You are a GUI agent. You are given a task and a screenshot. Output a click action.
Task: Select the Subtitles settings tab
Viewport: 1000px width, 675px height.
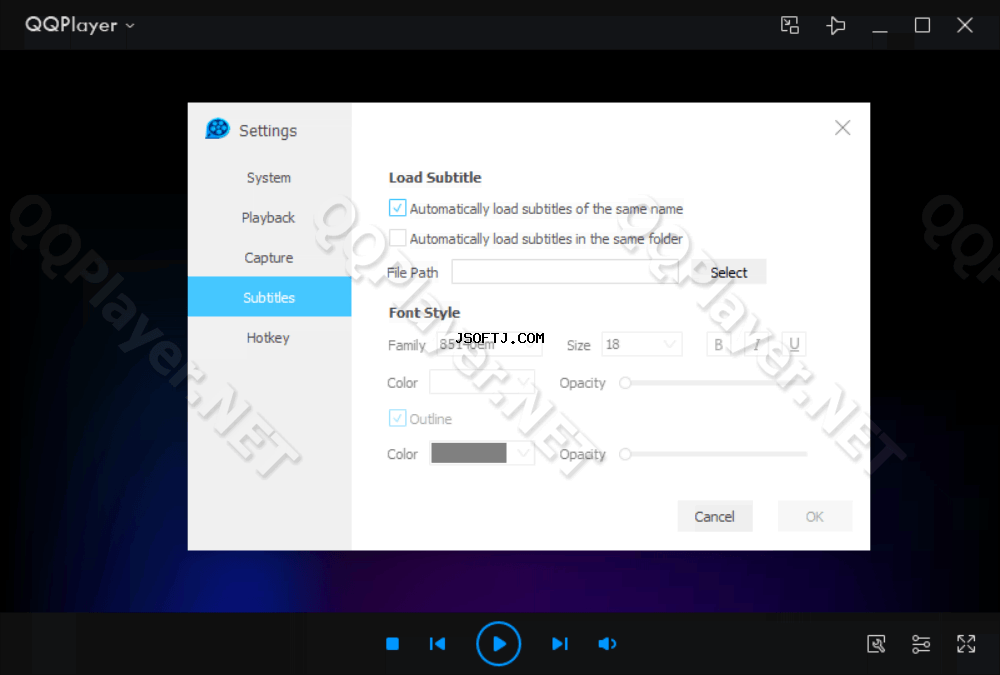click(269, 297)
